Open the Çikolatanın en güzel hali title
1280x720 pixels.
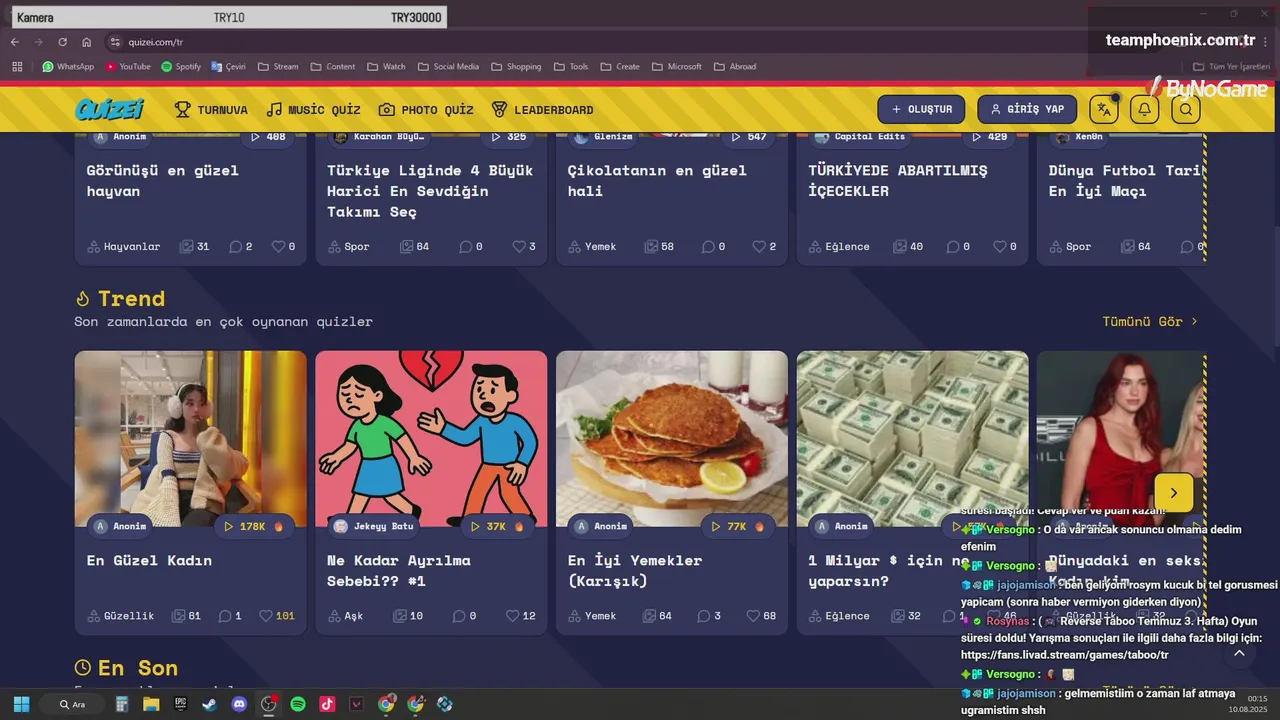click(657, 180)
